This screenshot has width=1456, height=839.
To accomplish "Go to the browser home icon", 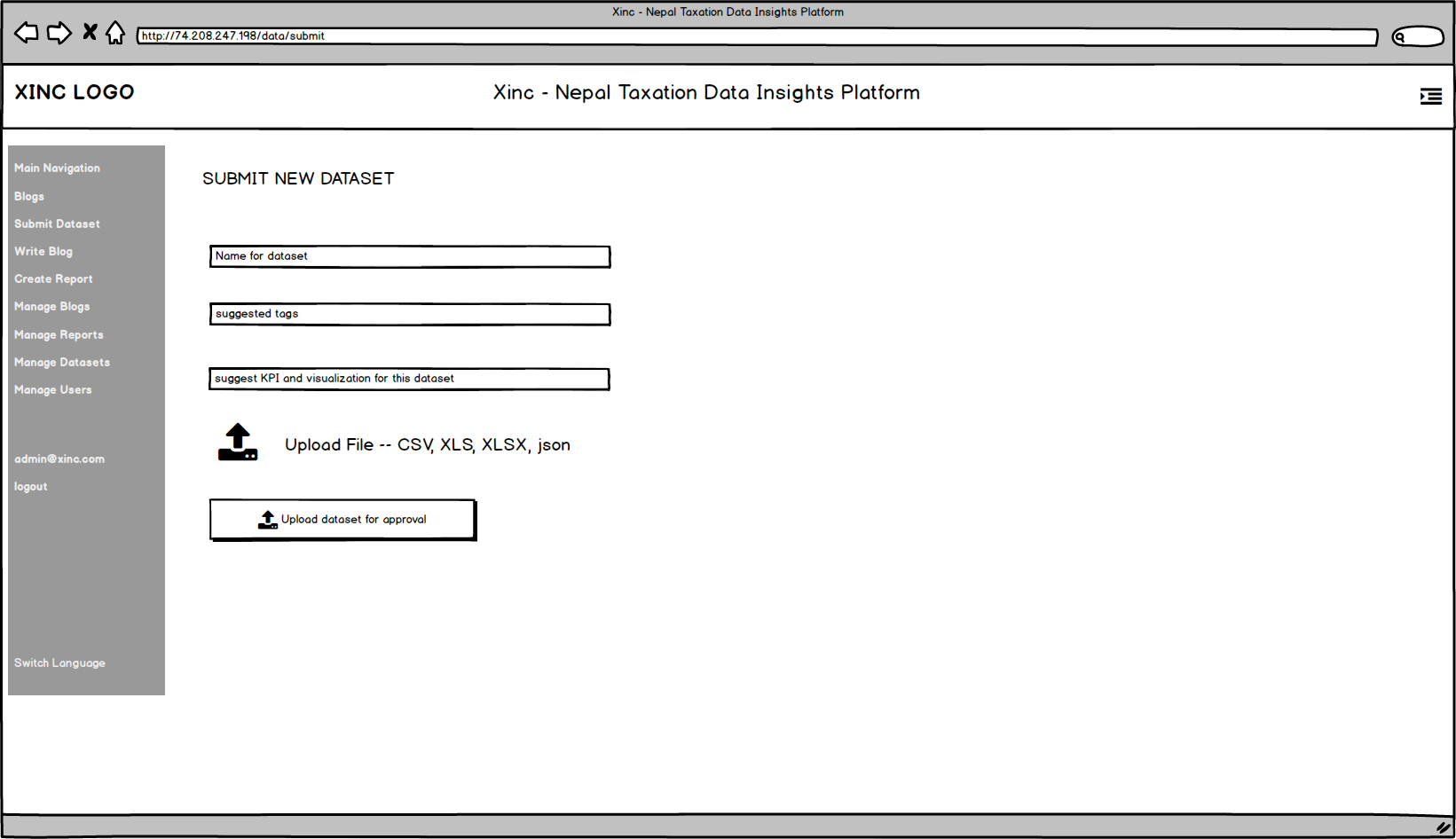I will [115, 33].
